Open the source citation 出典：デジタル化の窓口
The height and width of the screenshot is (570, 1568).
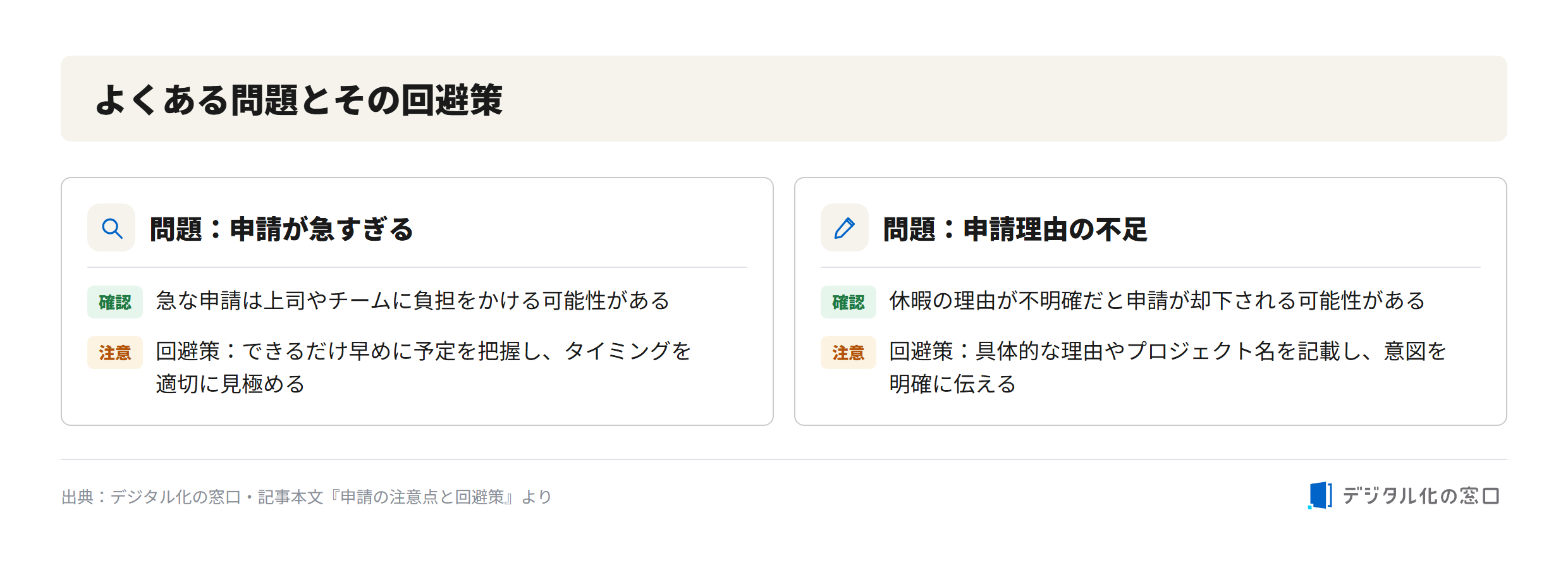click(x=152, y=497)
